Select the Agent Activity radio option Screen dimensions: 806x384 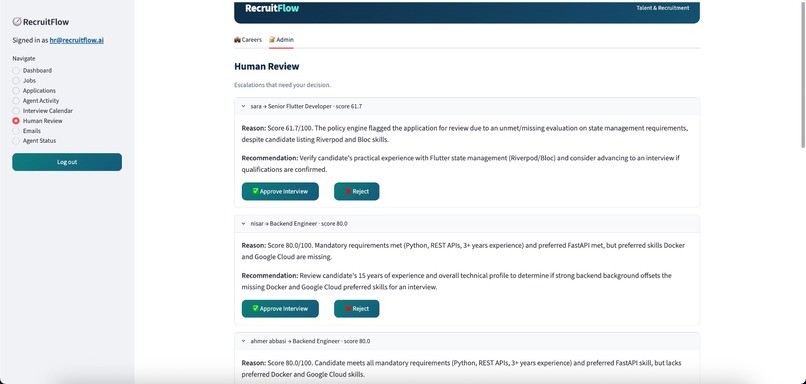(x=35, y=101)
